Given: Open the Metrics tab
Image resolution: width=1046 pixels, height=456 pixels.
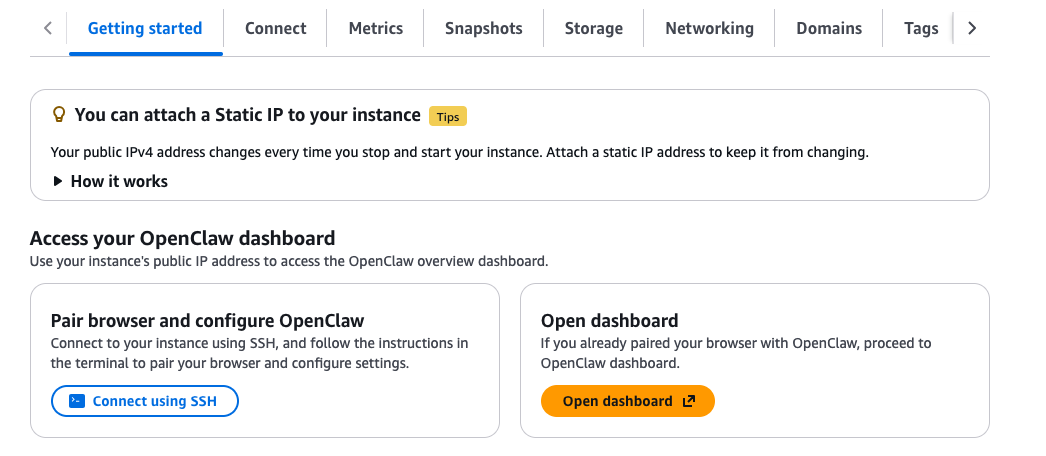Looking at the screenshot, I should pyautogui.click(x=376, y=28).
